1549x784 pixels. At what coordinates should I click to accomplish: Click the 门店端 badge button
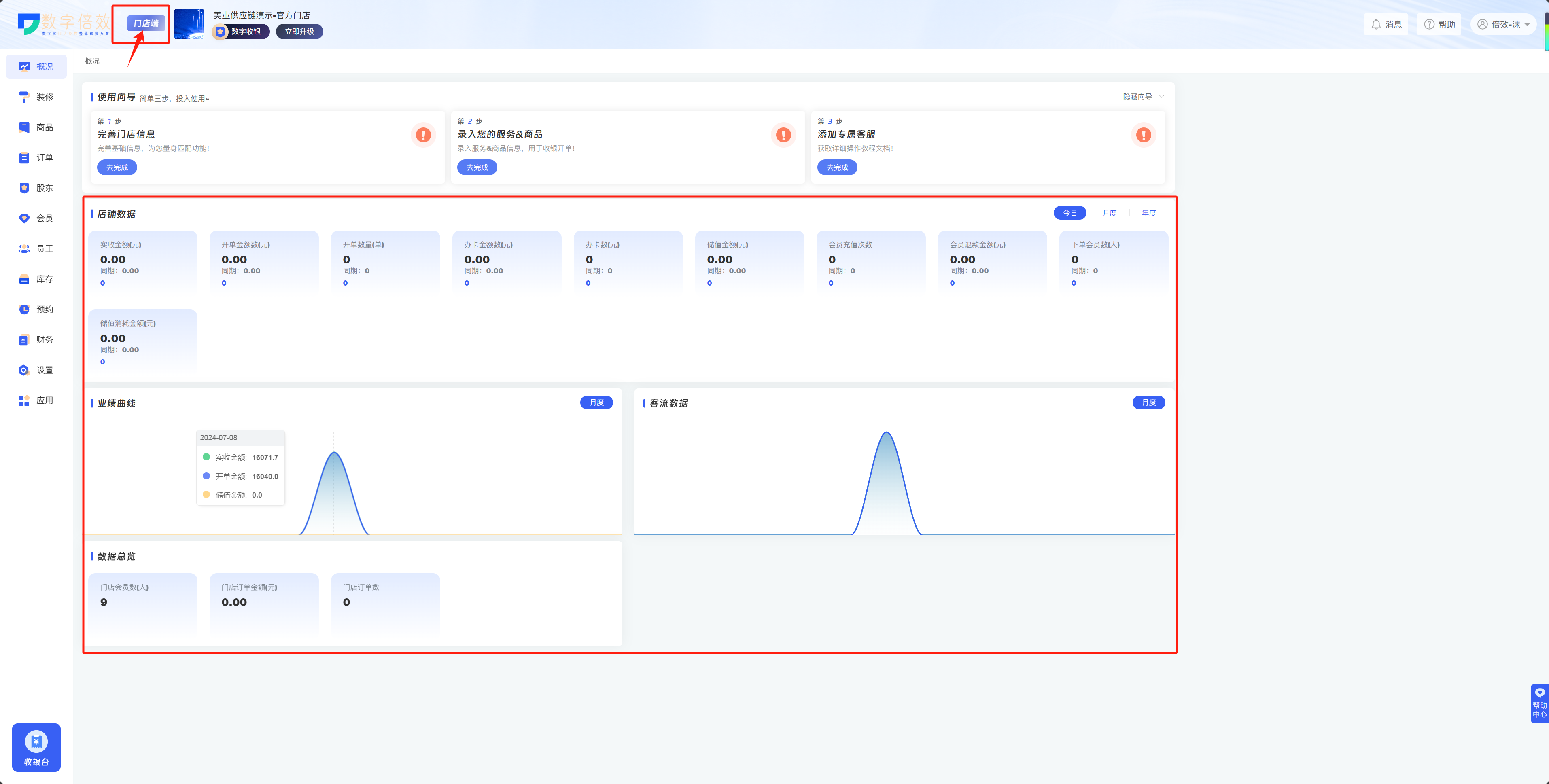146,23
